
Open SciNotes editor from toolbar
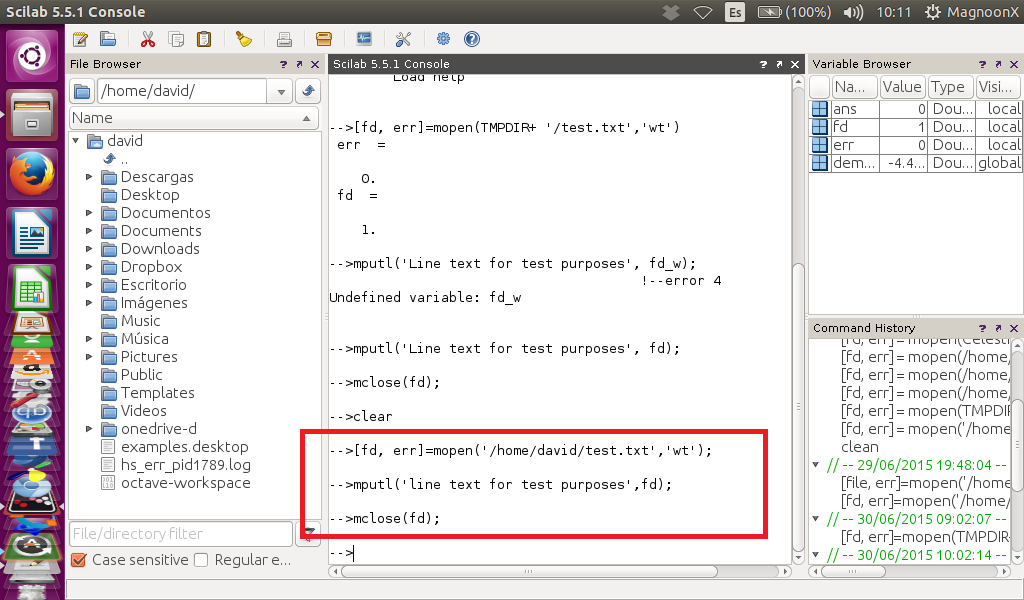[80, 39]
